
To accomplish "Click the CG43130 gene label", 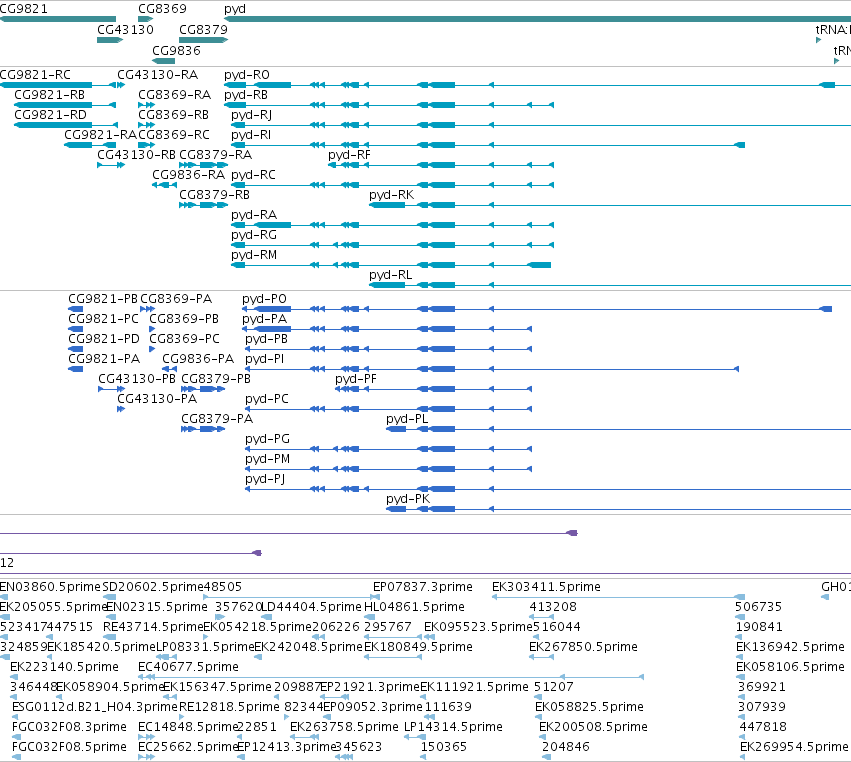I will [x=125, y=29].
